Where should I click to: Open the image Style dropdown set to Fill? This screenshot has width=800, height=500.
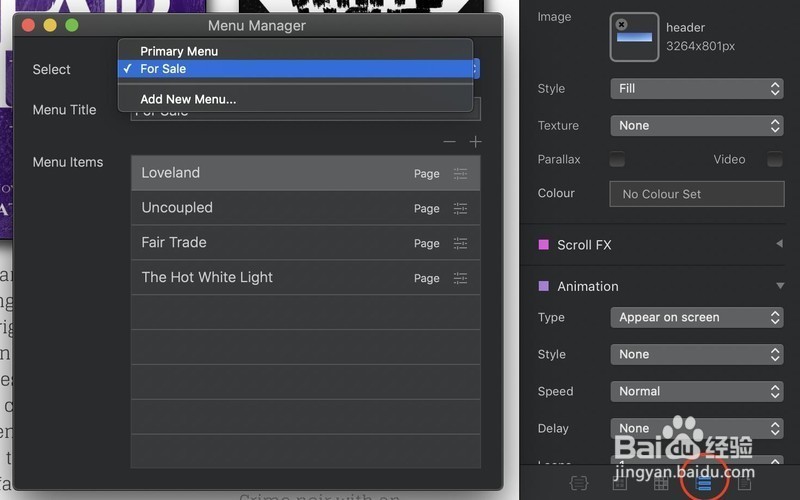pos(697,89)
